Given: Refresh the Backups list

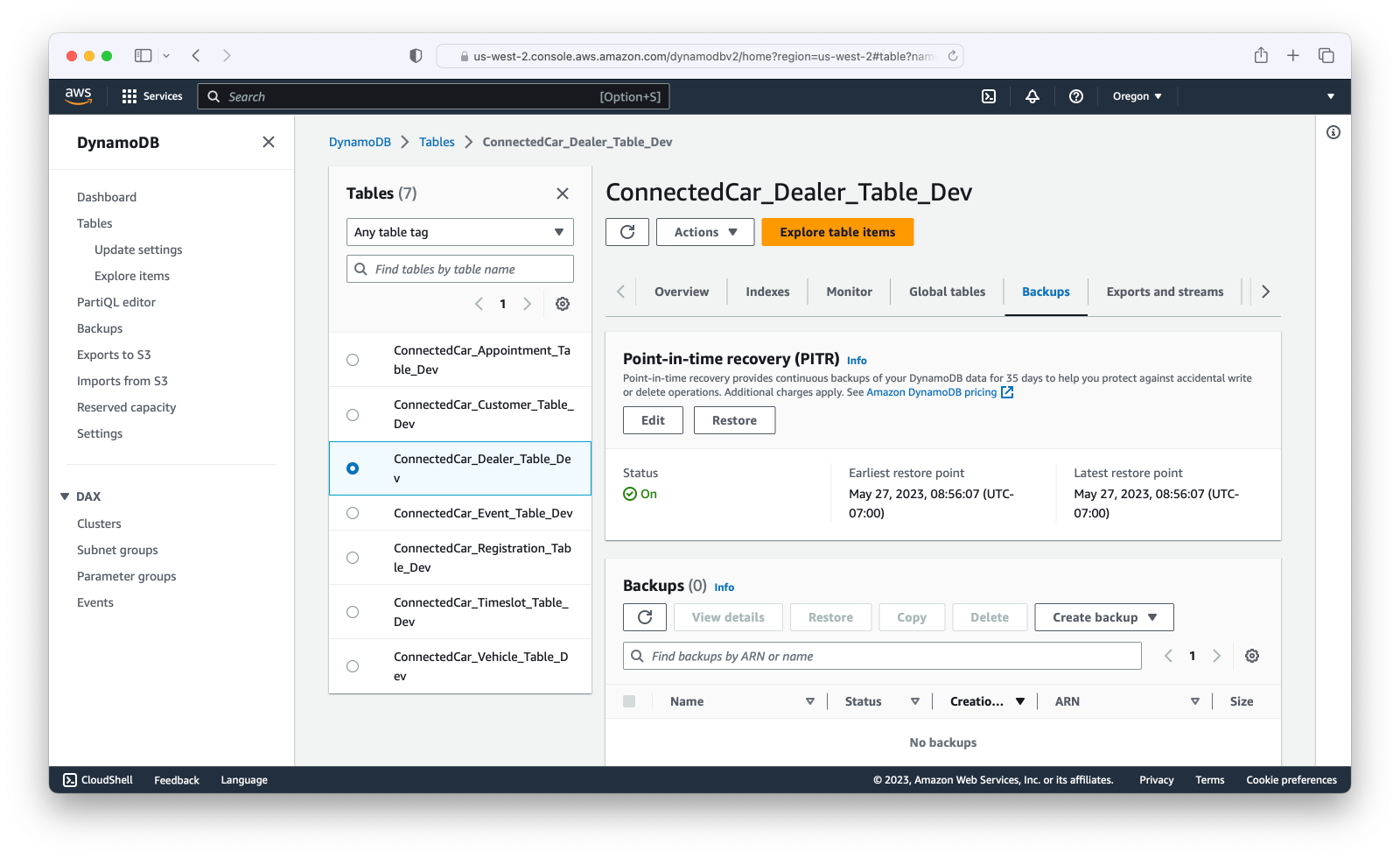Looking at the screenshot, I should [x=645, y=617].
